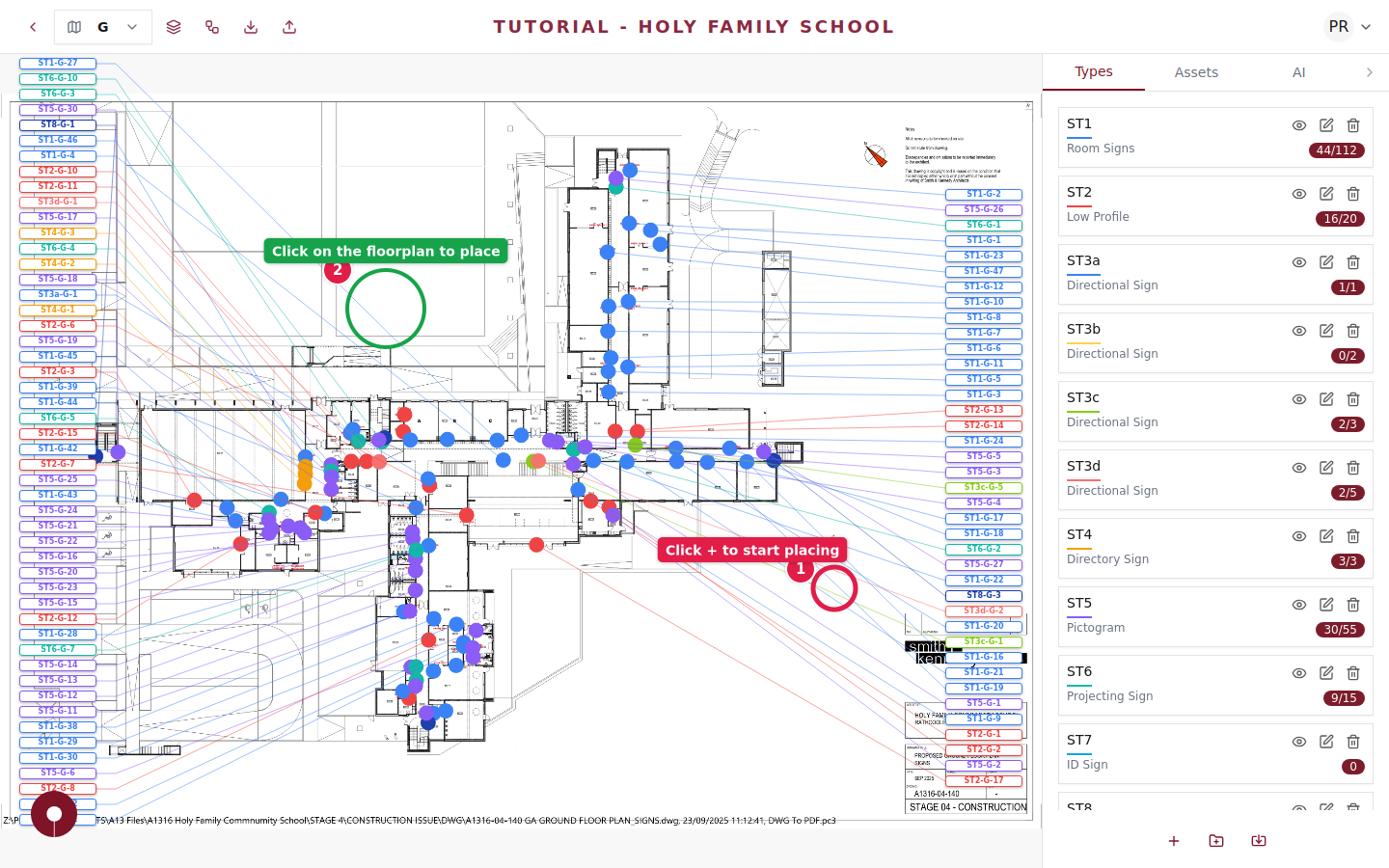Toggle visibility of ST1 Room Signs
The width and height of the screenshot is (1389, 868).
pos(1299,124)
